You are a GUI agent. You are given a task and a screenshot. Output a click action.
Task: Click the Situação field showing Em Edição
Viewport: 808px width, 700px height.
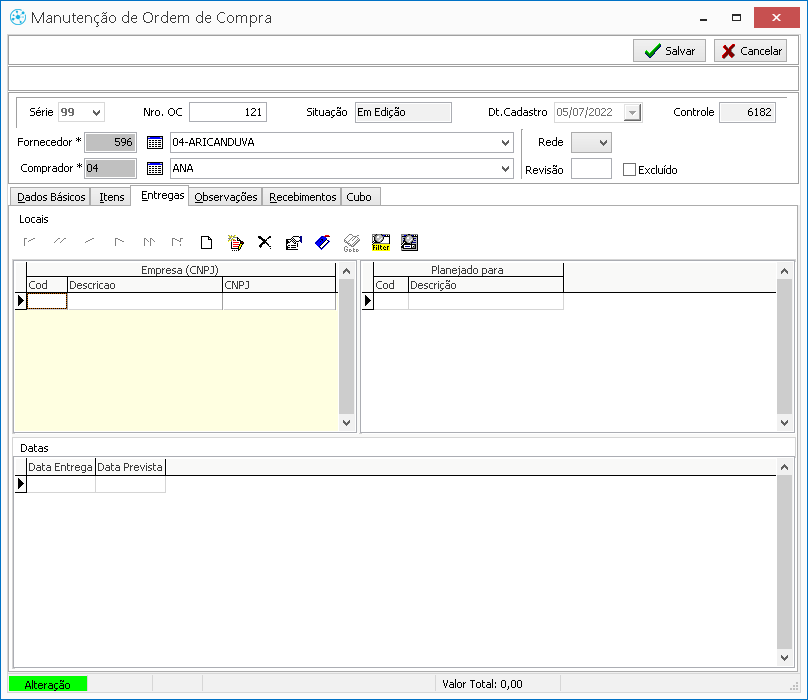pos(403,112)
